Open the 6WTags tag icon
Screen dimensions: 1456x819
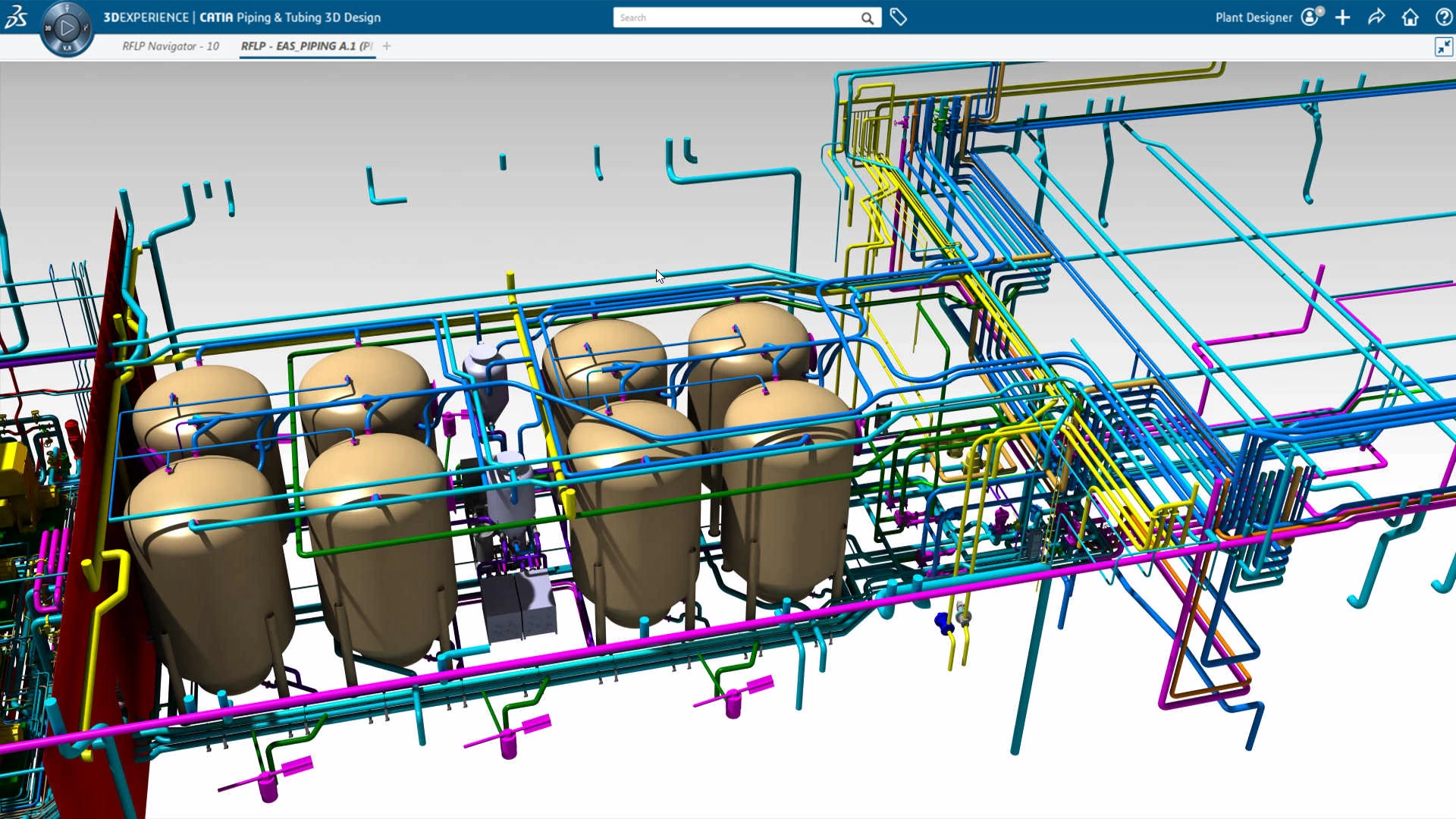point(899,17)
